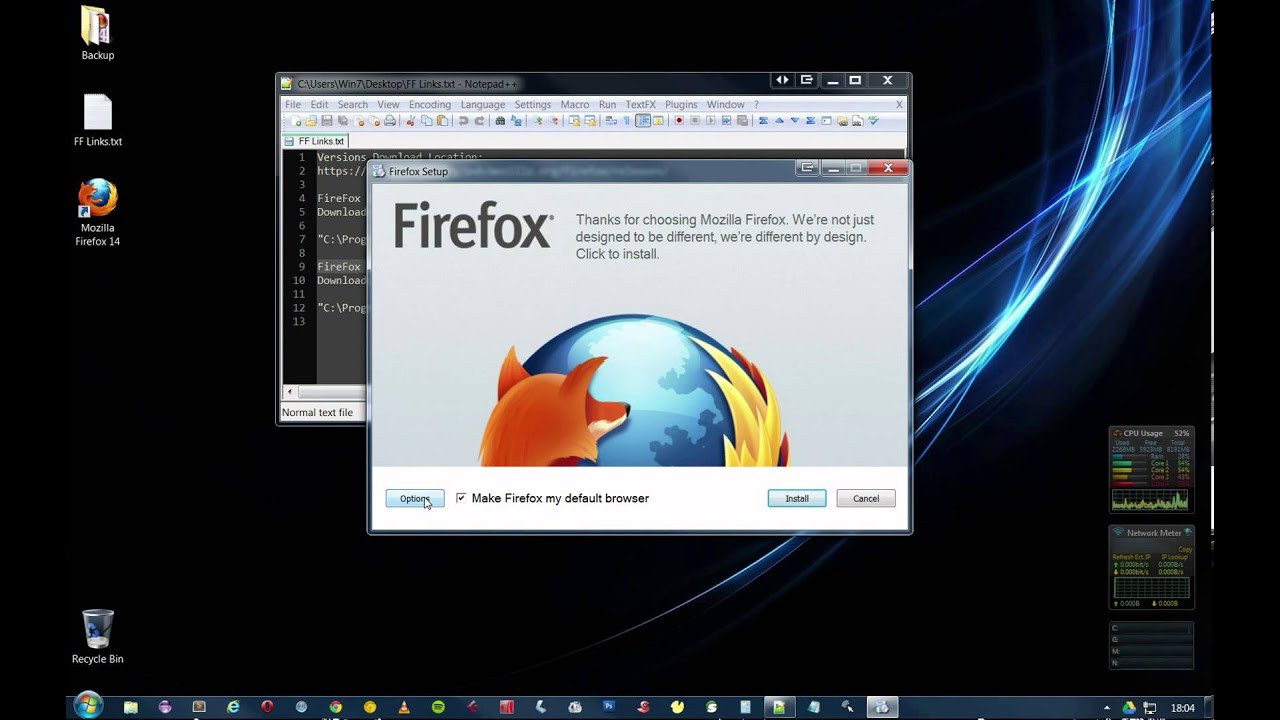
Task: Click the Install button in Firefox Setup
Action: [x=797, y=498]
